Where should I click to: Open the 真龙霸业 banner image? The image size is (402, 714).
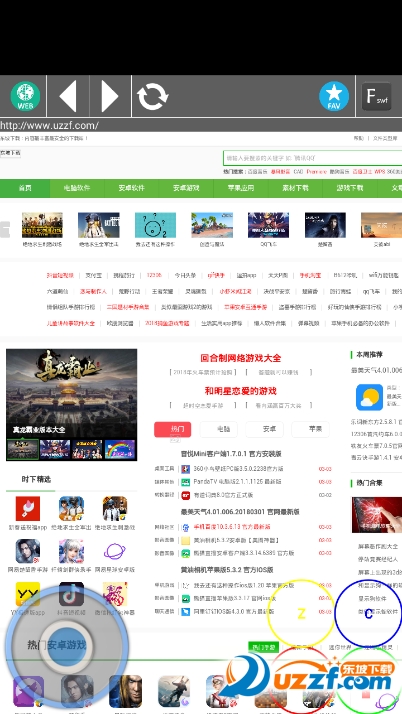tap(71, 394)
